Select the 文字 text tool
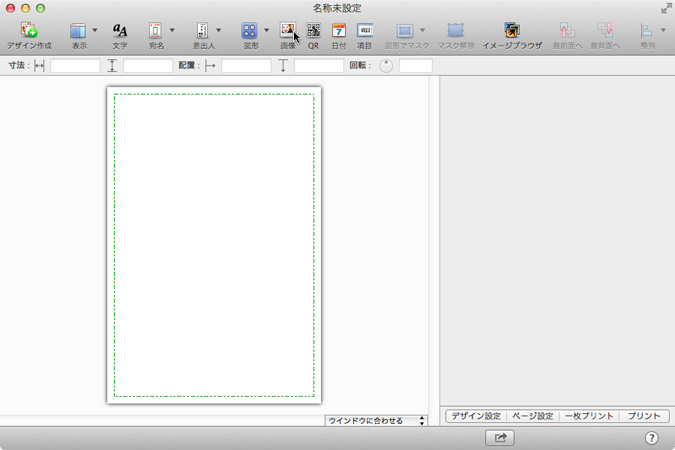Viewport: 675px width, 450px height. [120, 32]
